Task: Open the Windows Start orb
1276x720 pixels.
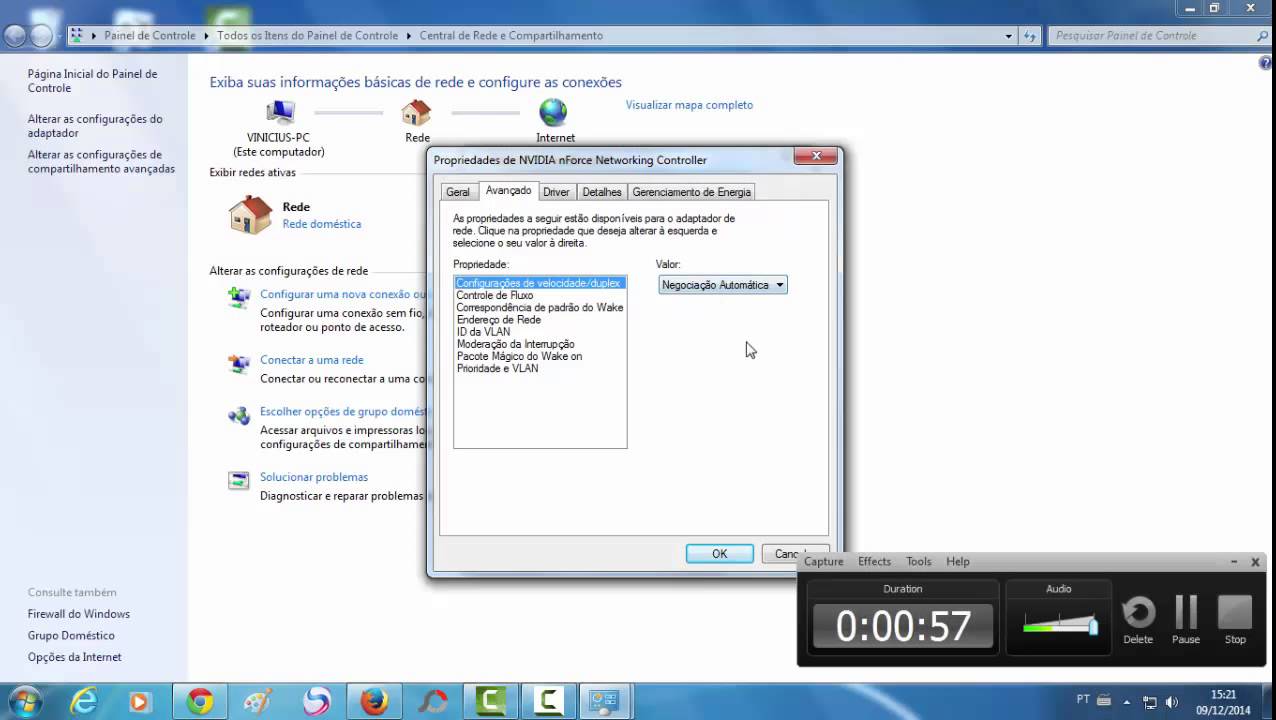Action: tap(24, 702)
